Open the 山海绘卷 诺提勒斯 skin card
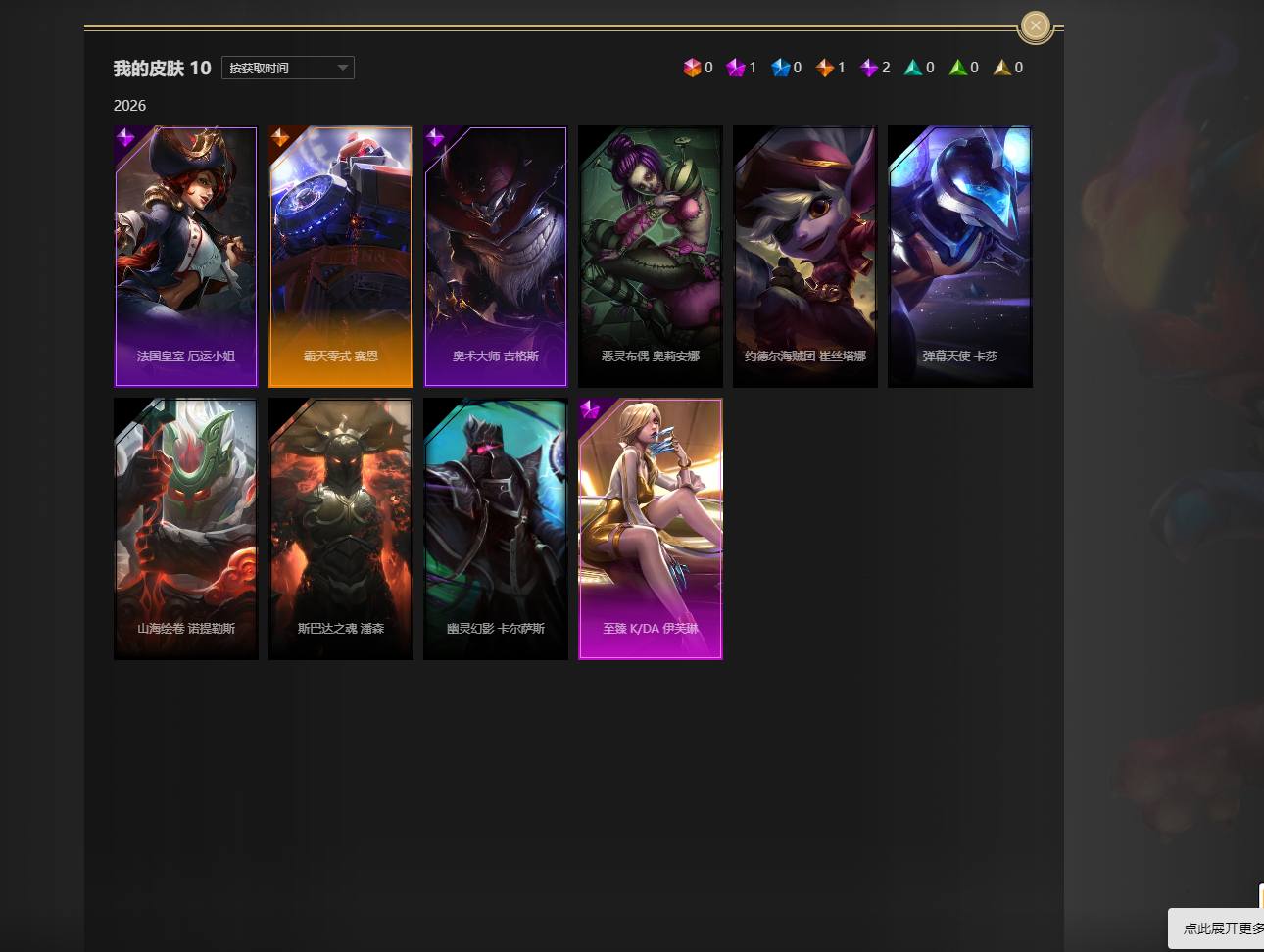 coord(186,529)
